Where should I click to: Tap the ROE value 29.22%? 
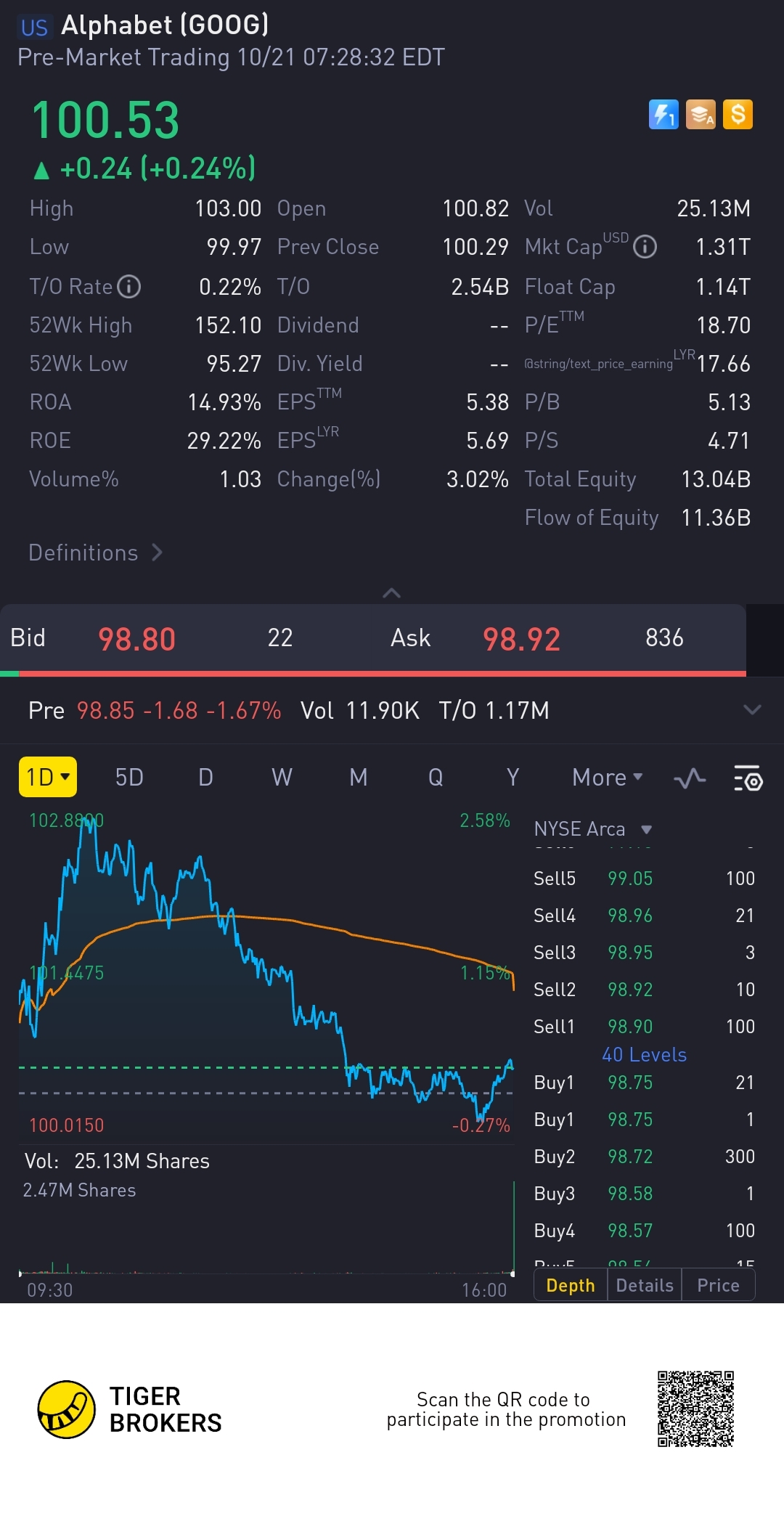(x=224, y=441)
